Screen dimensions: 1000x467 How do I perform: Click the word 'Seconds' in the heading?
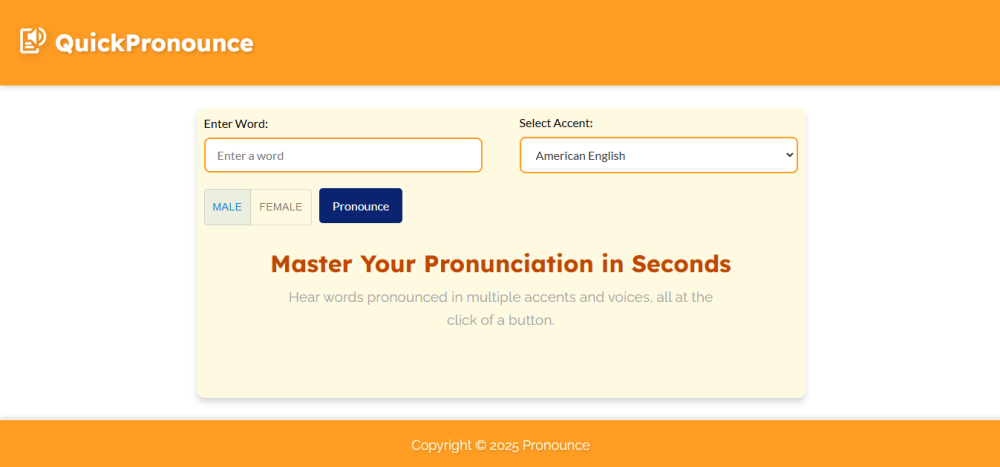pos(680,264)
